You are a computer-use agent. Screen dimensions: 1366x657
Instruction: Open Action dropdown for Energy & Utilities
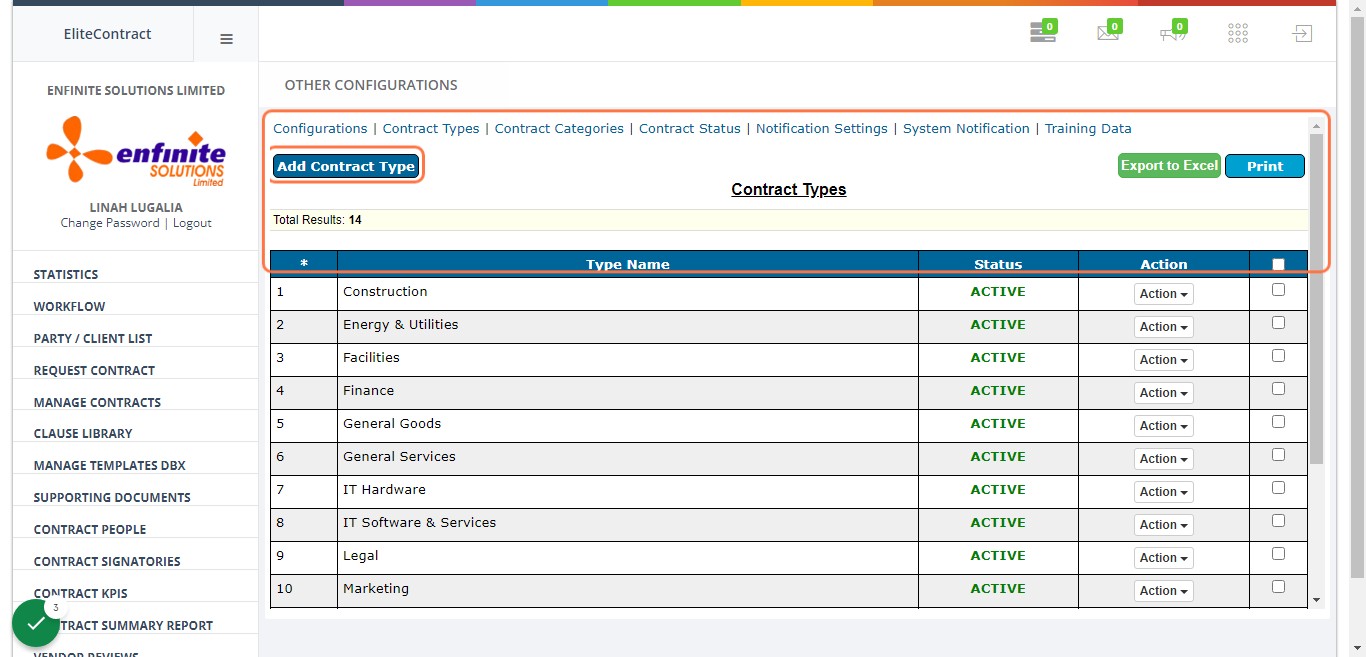point(1164,327)
